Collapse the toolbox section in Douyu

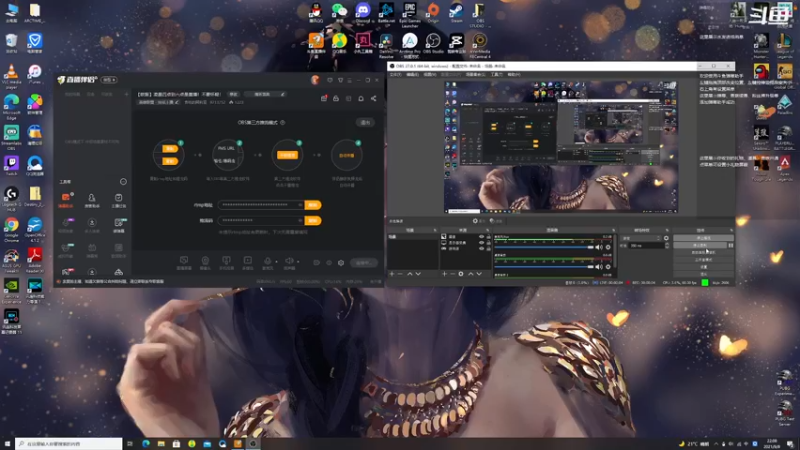coord(123,182)
